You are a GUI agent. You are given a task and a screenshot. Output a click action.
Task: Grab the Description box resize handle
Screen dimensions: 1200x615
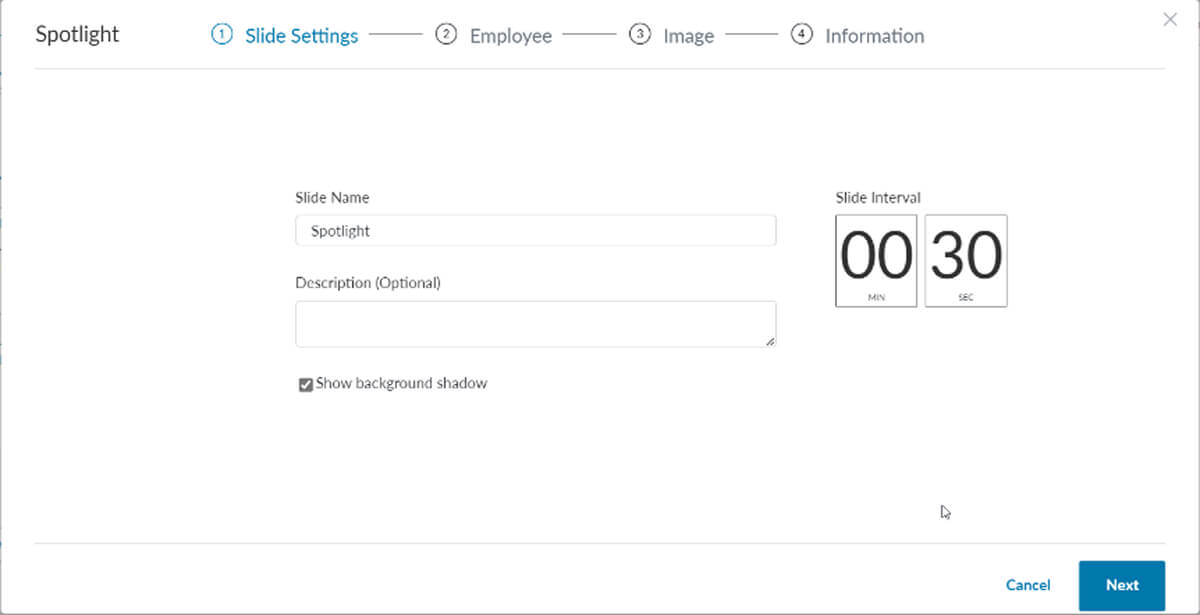coord(770,341)
